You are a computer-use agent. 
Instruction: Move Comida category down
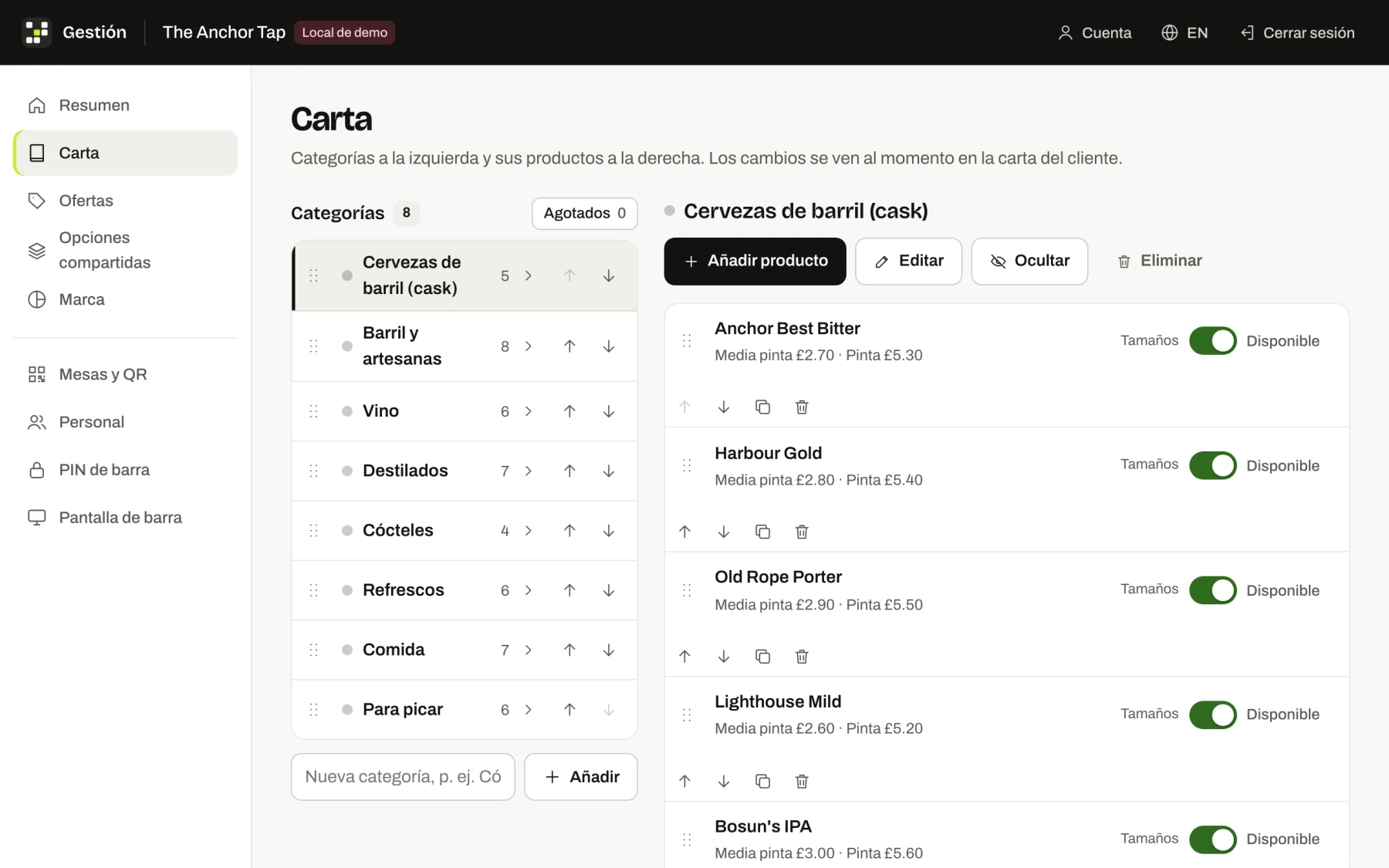[609, 650]
